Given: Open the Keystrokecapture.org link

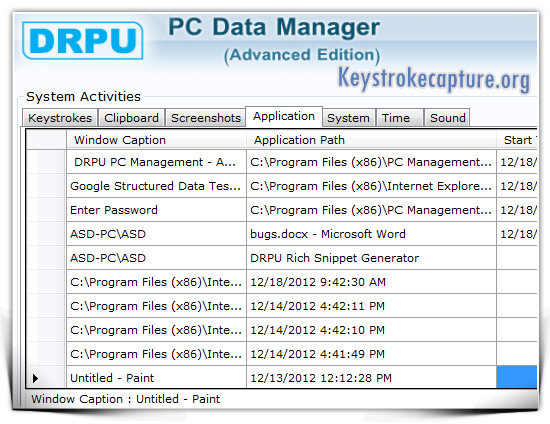Looking at the screenshot, I should coord(434,79).
